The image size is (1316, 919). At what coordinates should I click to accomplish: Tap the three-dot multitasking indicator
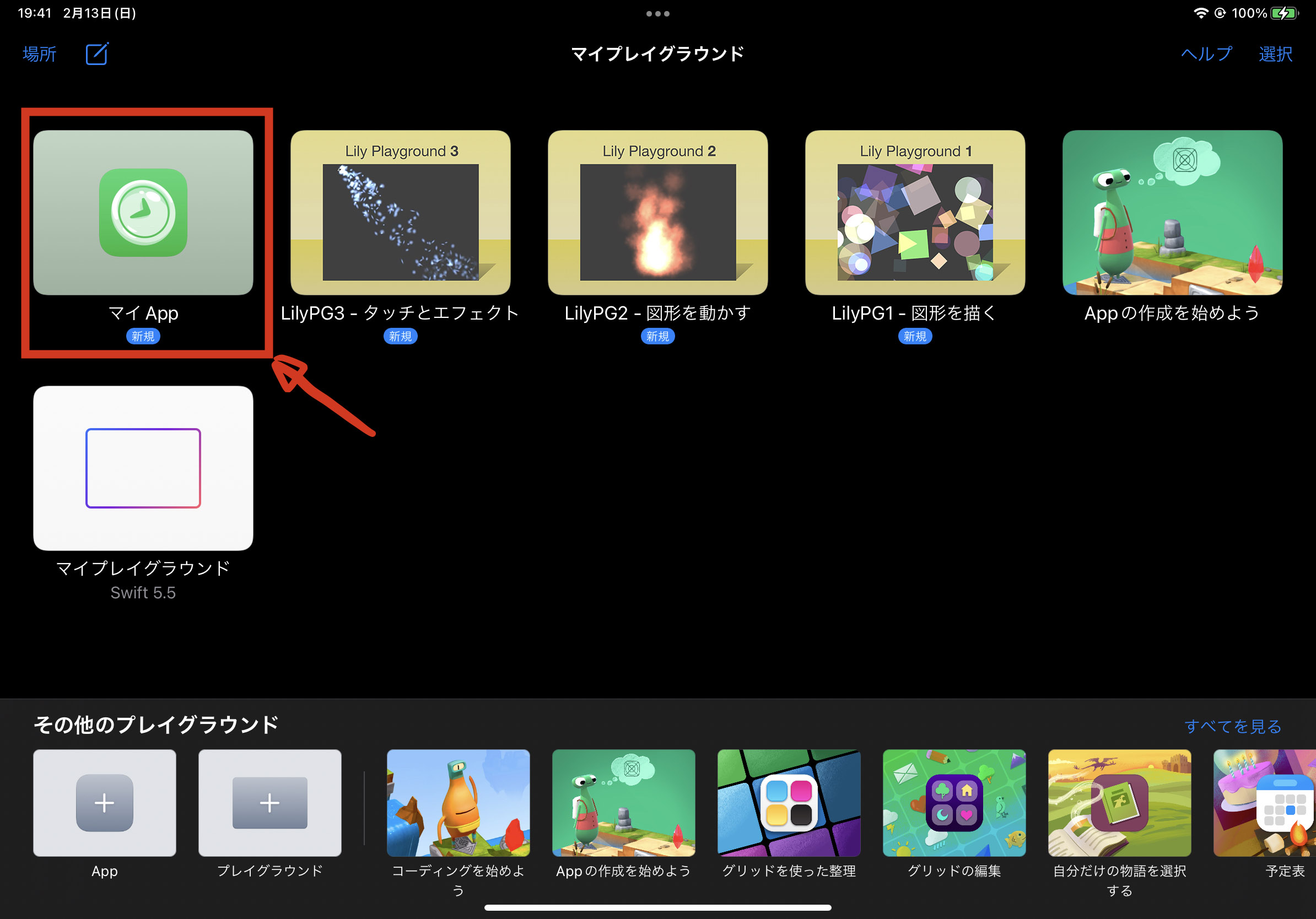pos(658,14)
